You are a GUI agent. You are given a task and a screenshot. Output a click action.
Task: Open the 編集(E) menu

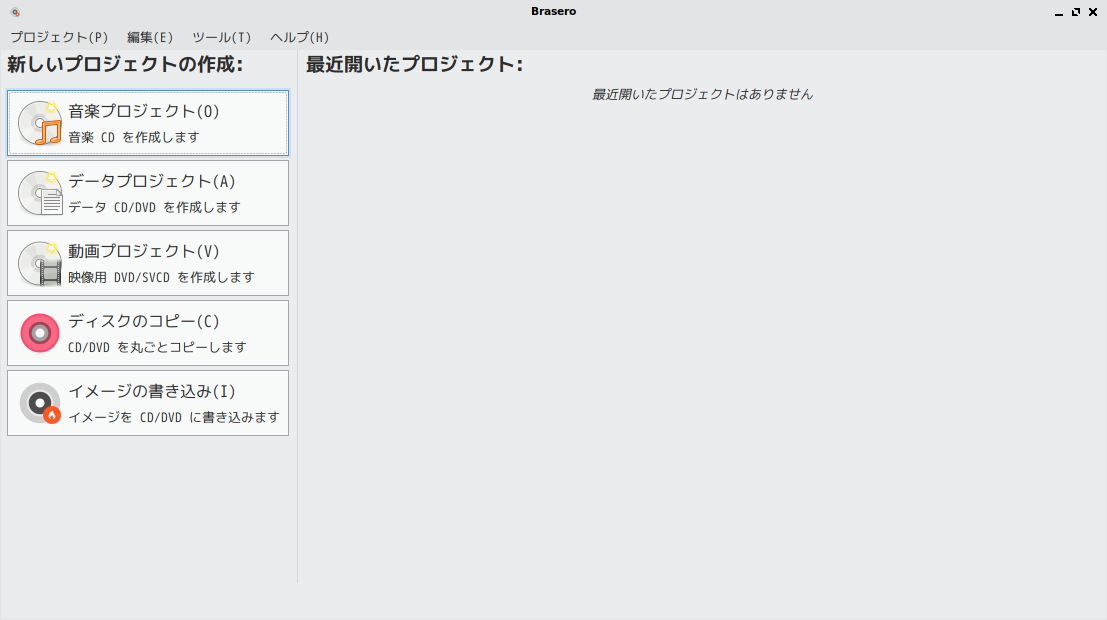(x=150, y=37)
